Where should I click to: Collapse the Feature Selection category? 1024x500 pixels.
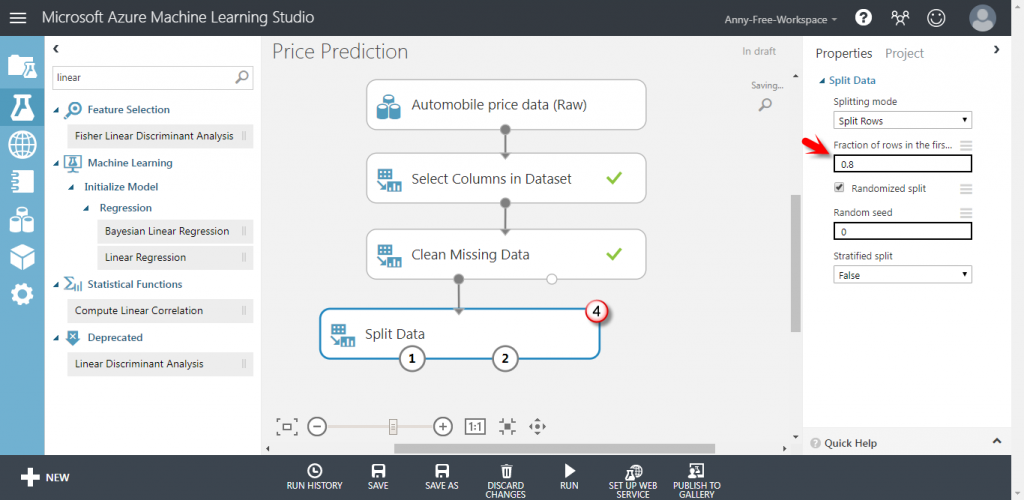point(56,110)
